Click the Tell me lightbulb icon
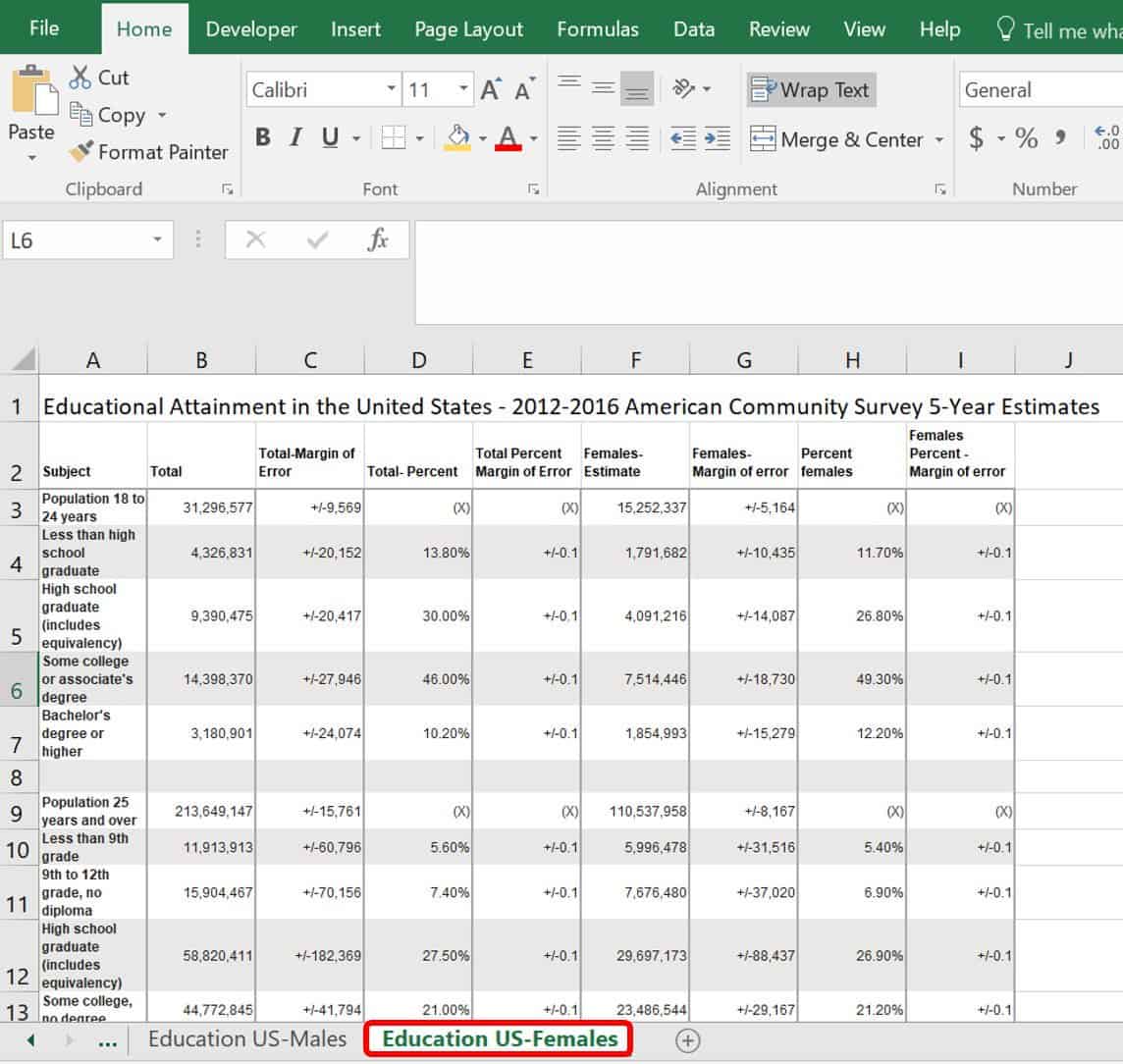Image resolution: width=1123 pixels, height=1064 pixels. (x=1005, y=28)
